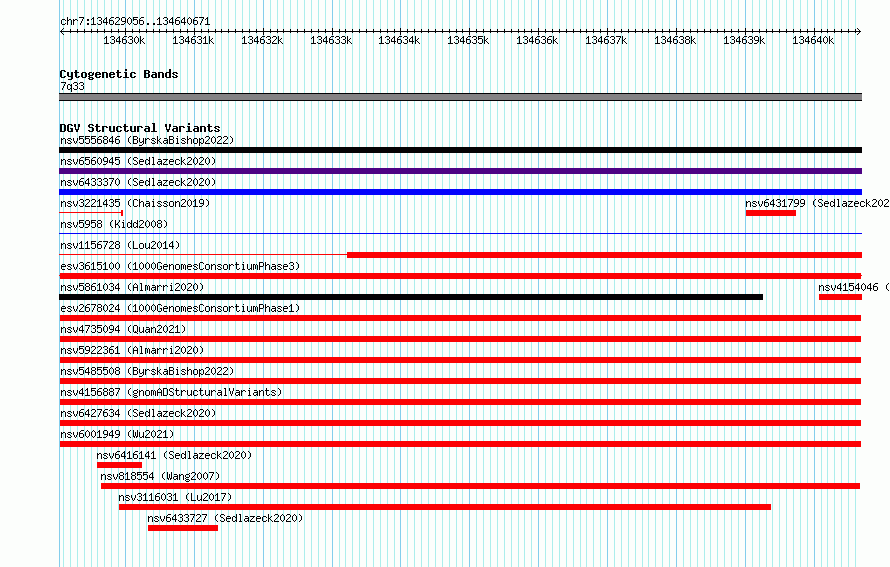Click the thin red nsv3221435 variant line
890x567 pixels.
[x=91, y=213]
